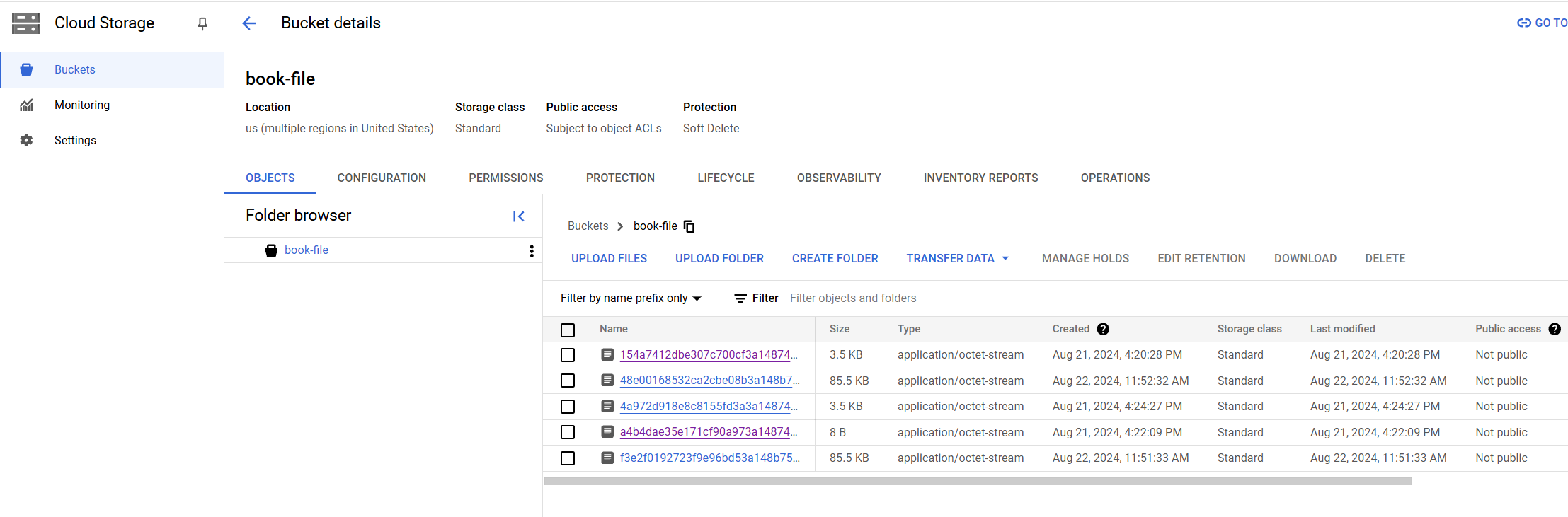Open the book-file link in Folder browser
The width and height of the screenshot is (1568, 517).
point(307,250)
